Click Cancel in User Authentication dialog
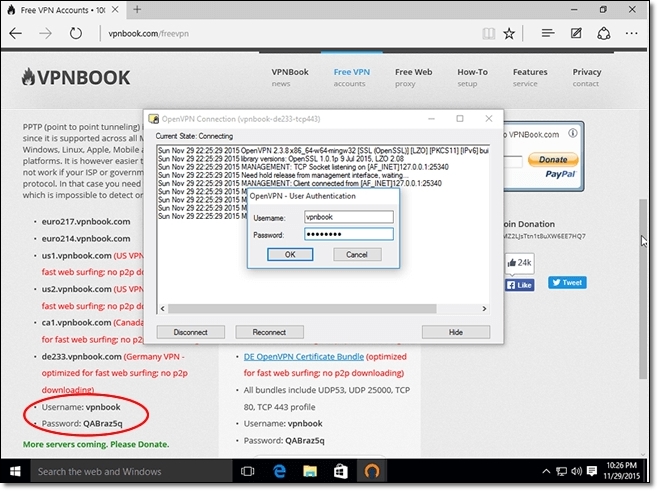The width and height of the screenshot is (658, 491). click(357, 254)
